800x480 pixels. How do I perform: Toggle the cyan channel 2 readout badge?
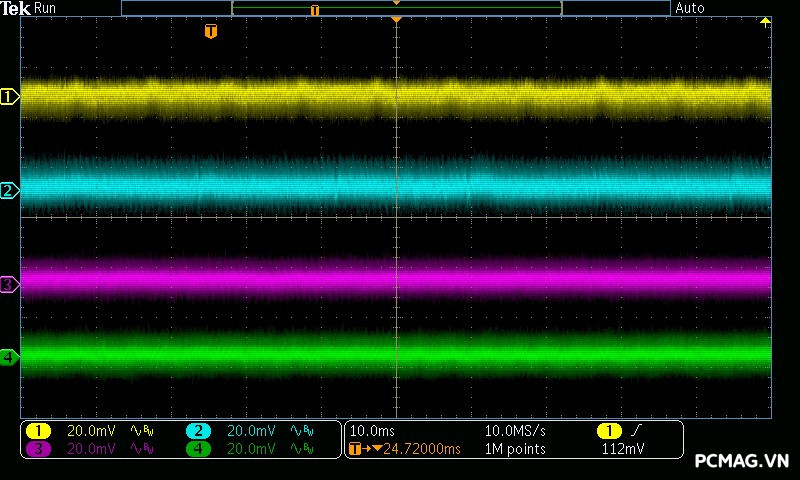tap(199, 431)
